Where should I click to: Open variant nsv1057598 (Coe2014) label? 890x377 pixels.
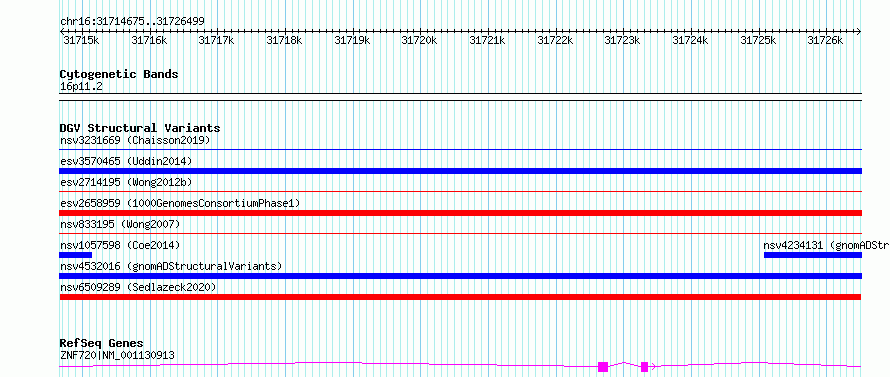pos(120,245)
